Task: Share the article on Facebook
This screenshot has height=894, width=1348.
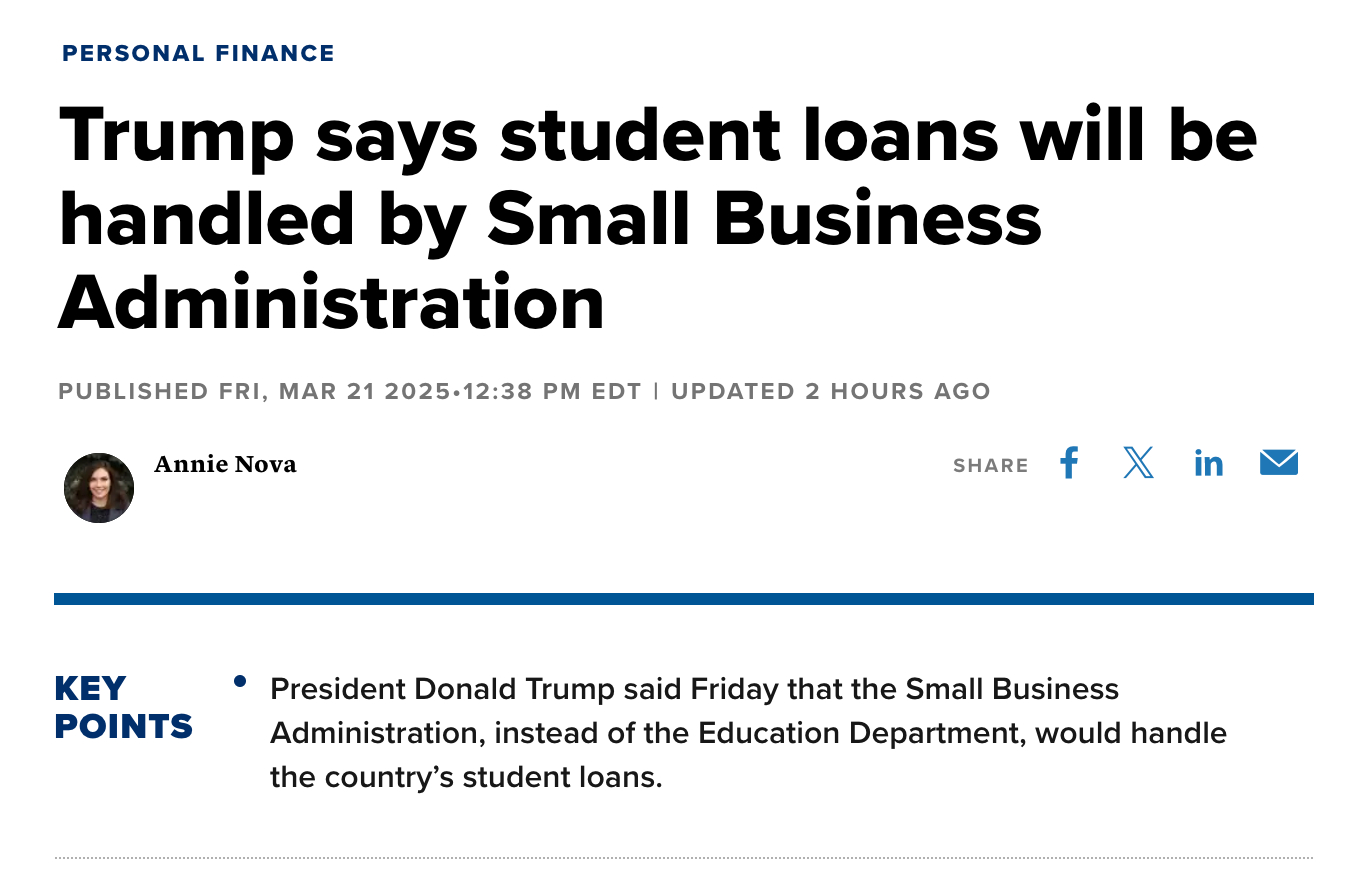Action: click(x=1069, y=463)
